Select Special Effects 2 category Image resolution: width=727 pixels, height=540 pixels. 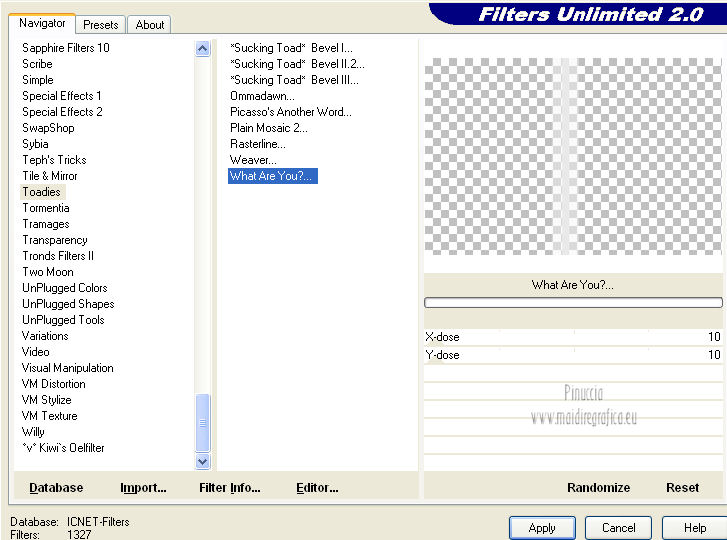point(62,112)
